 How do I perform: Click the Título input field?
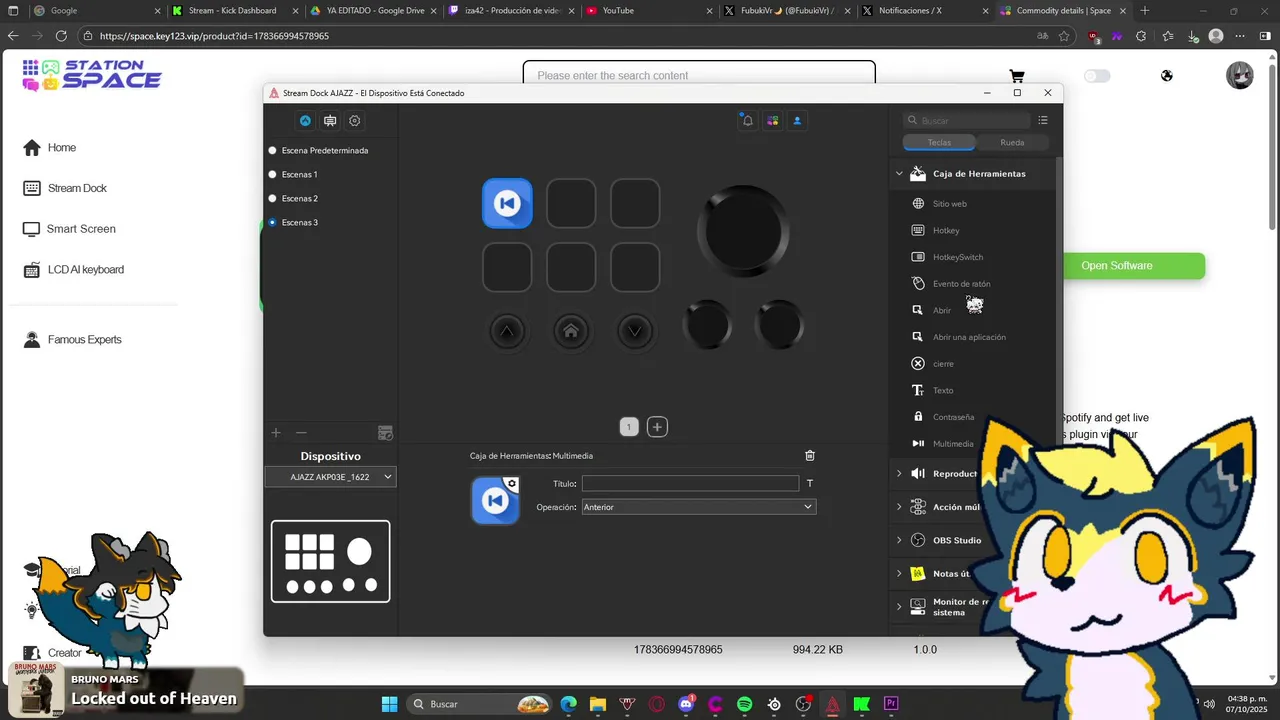point(690,483)
